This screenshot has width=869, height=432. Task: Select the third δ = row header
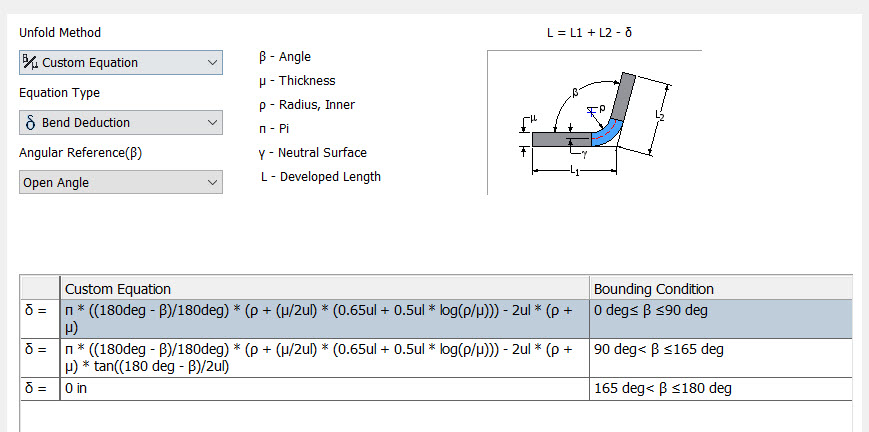[40, 389]
